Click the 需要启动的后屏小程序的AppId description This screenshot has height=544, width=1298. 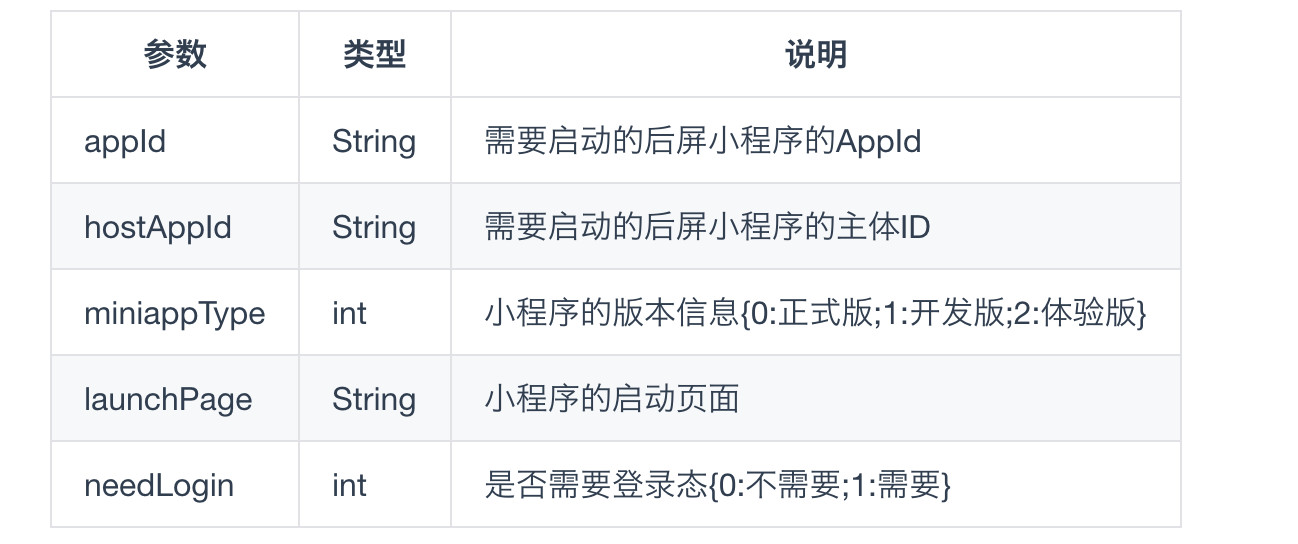702,142
